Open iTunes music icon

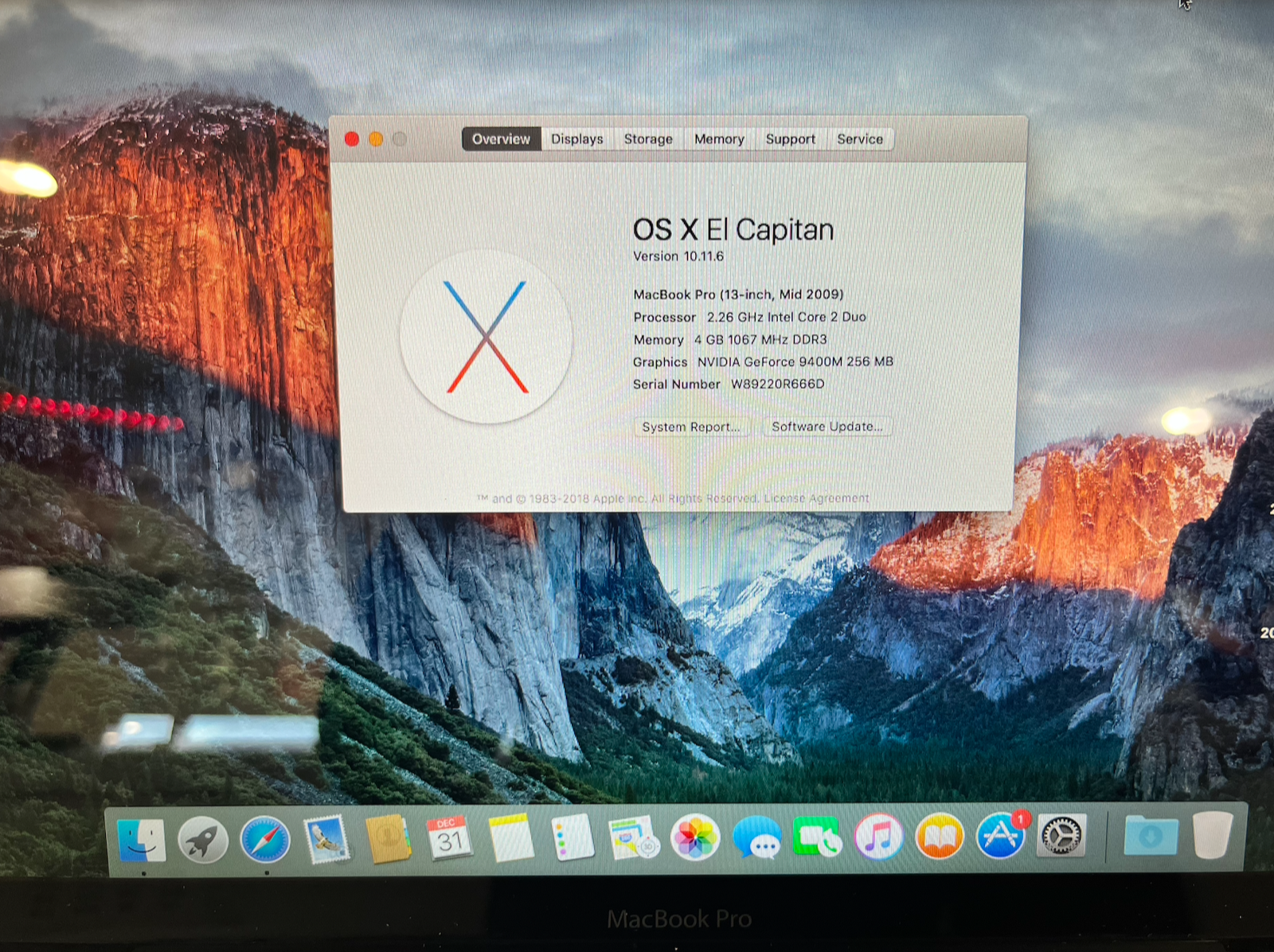pos(878,837)
